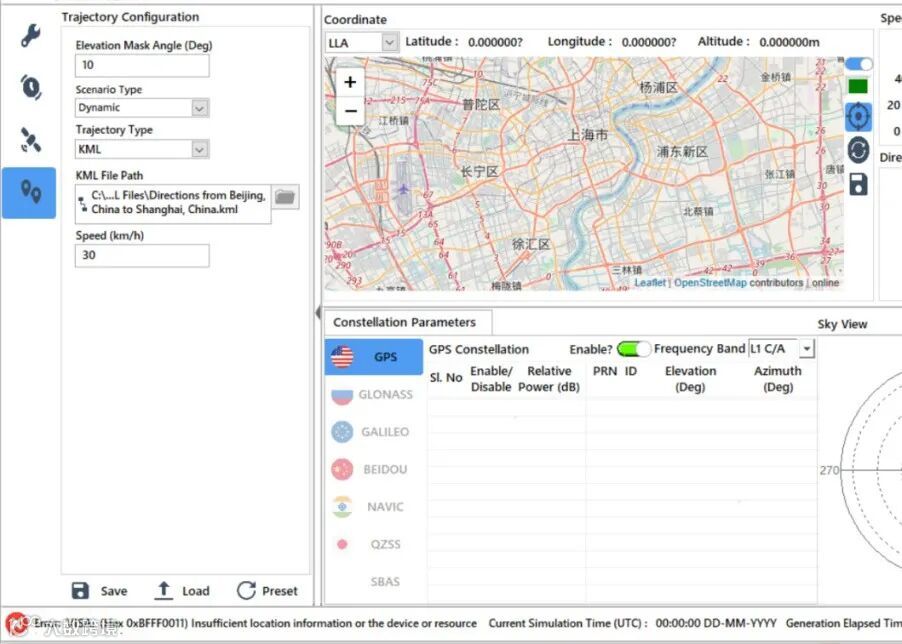Select the BEIDOU constellation tab
The image size is (902, 644).
tap(374, 469)
